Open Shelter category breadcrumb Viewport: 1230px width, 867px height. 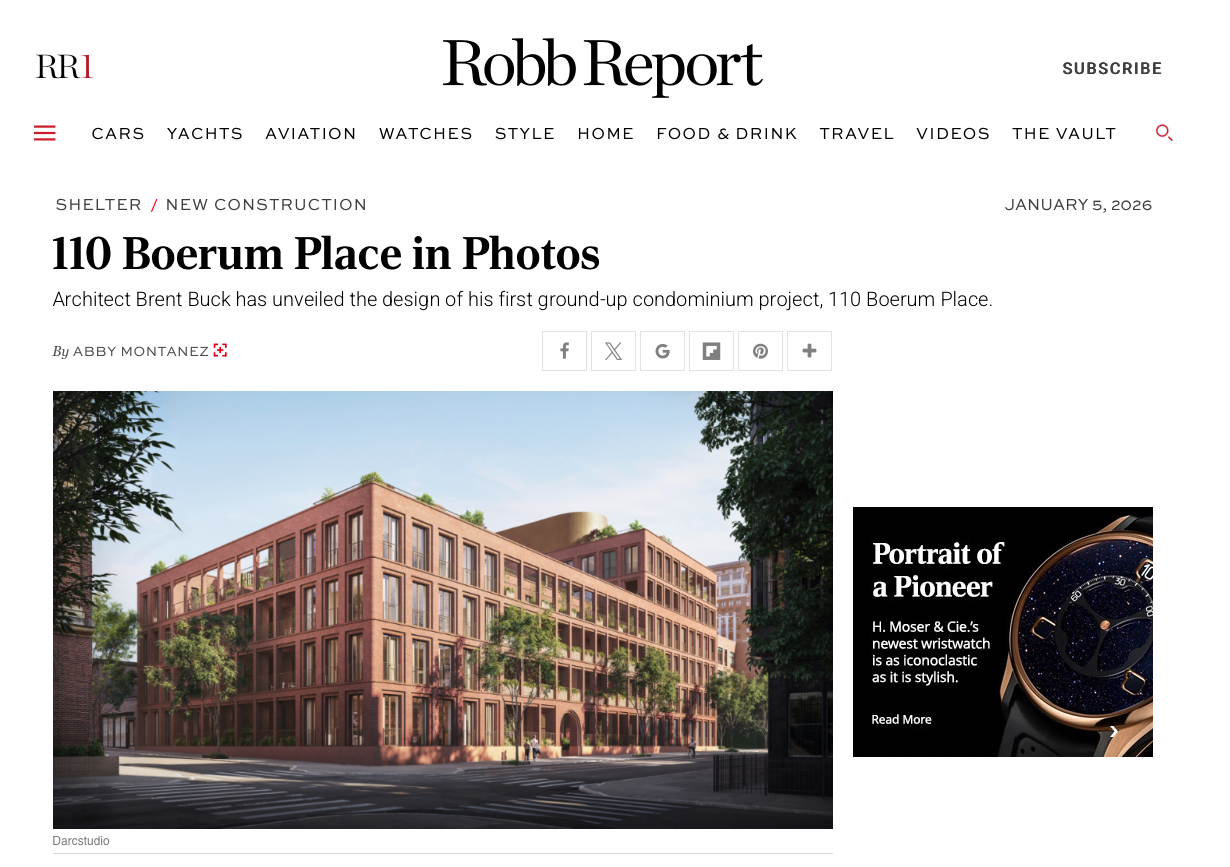(x=98, y=204)
